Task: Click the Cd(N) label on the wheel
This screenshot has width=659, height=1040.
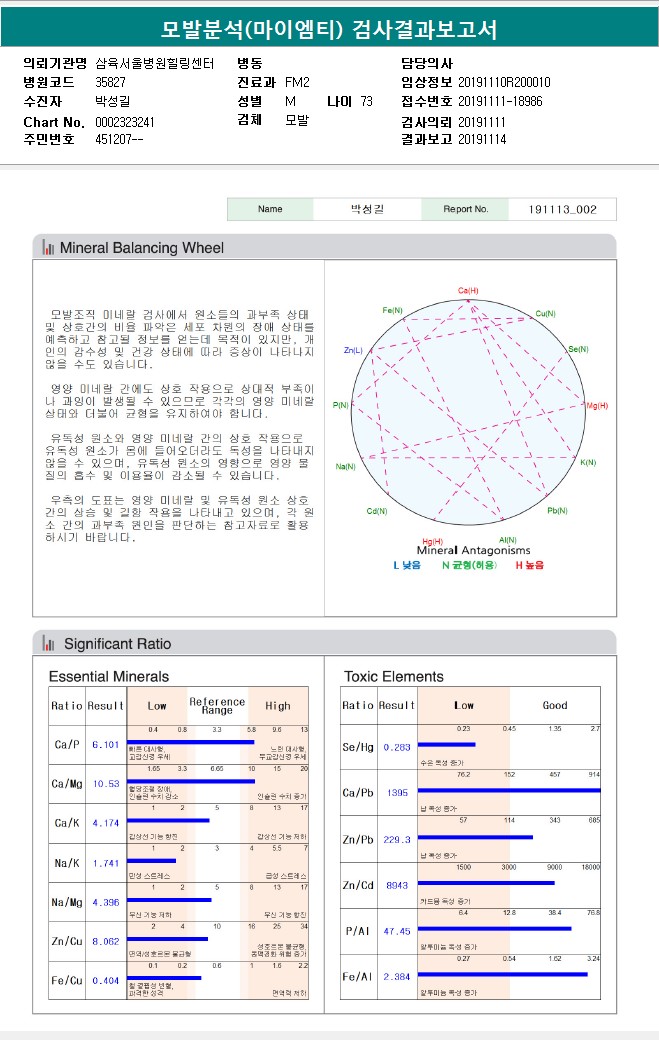Action: point(377,511)
